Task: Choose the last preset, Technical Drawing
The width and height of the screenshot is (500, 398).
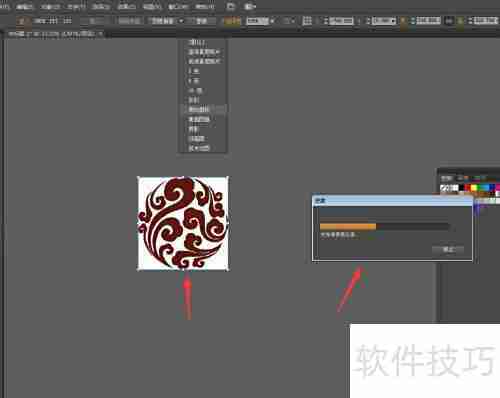Action: click(203, 148)
